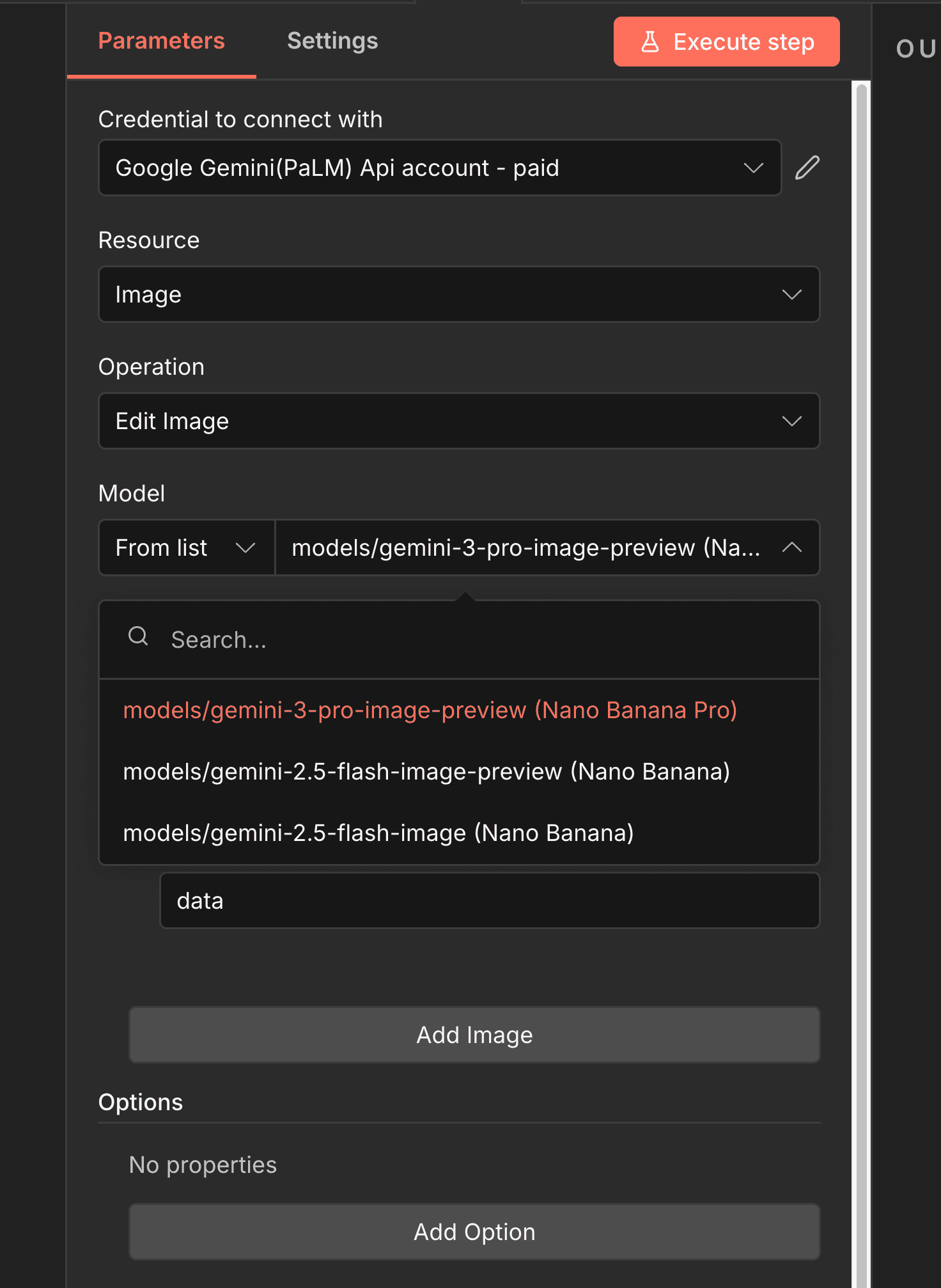Click the Add Image button
Image resolution: width=941 pixels, height=1288 pixels.
(x=474, y=1035)
